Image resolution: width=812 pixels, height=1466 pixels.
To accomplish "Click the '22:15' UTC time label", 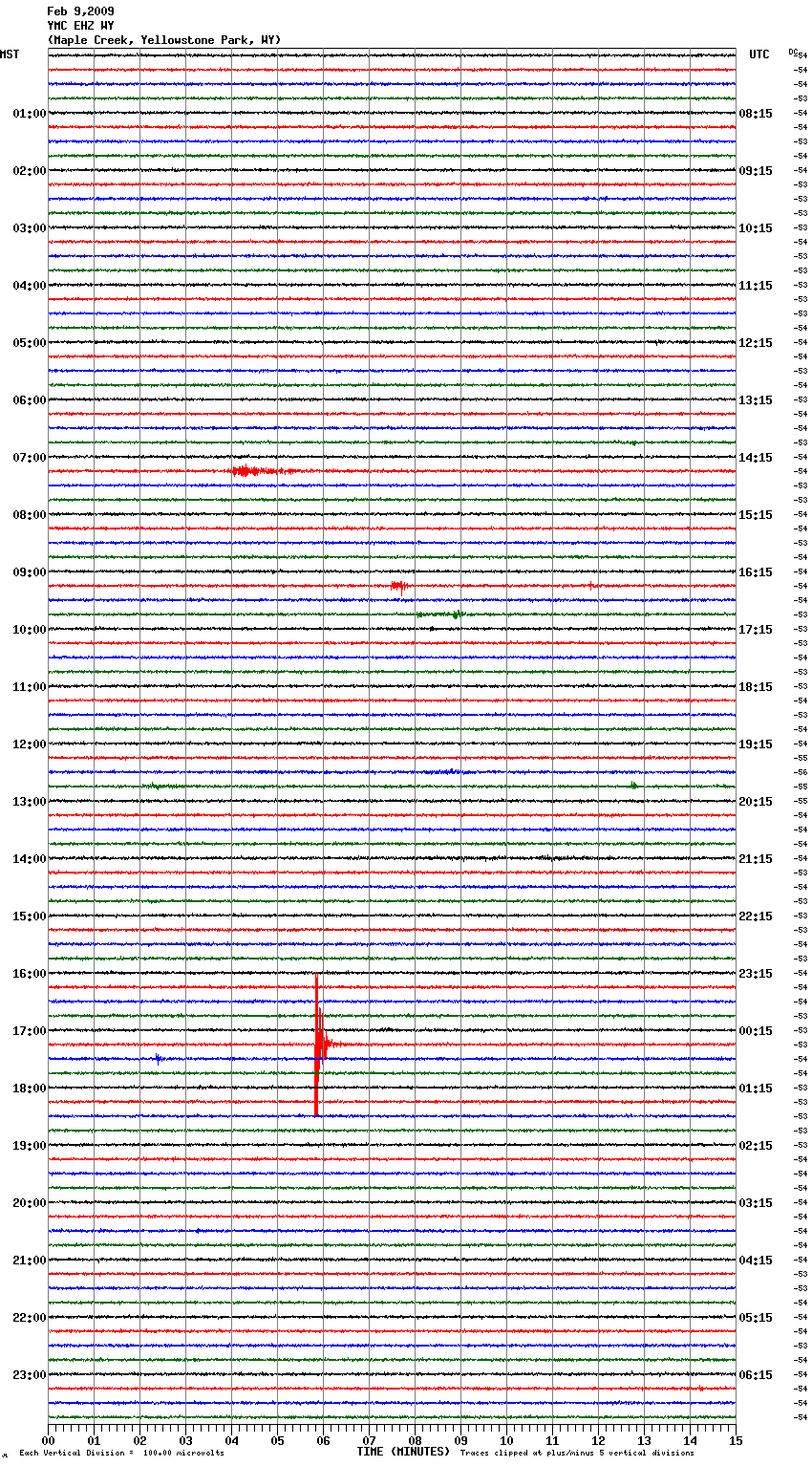I will click(x=756, y=916).
